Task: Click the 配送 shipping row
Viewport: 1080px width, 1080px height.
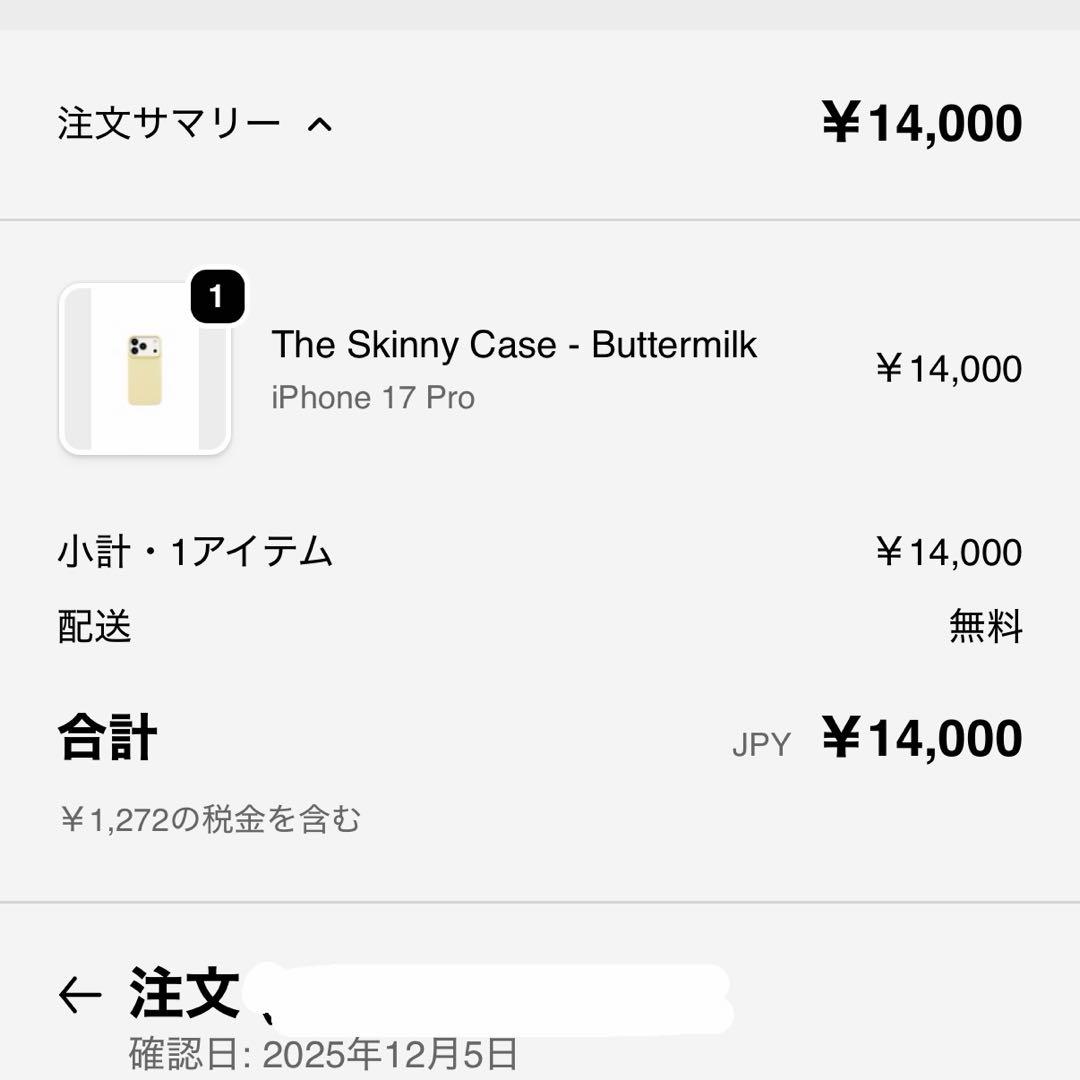Action: click(x=93, y=629)
